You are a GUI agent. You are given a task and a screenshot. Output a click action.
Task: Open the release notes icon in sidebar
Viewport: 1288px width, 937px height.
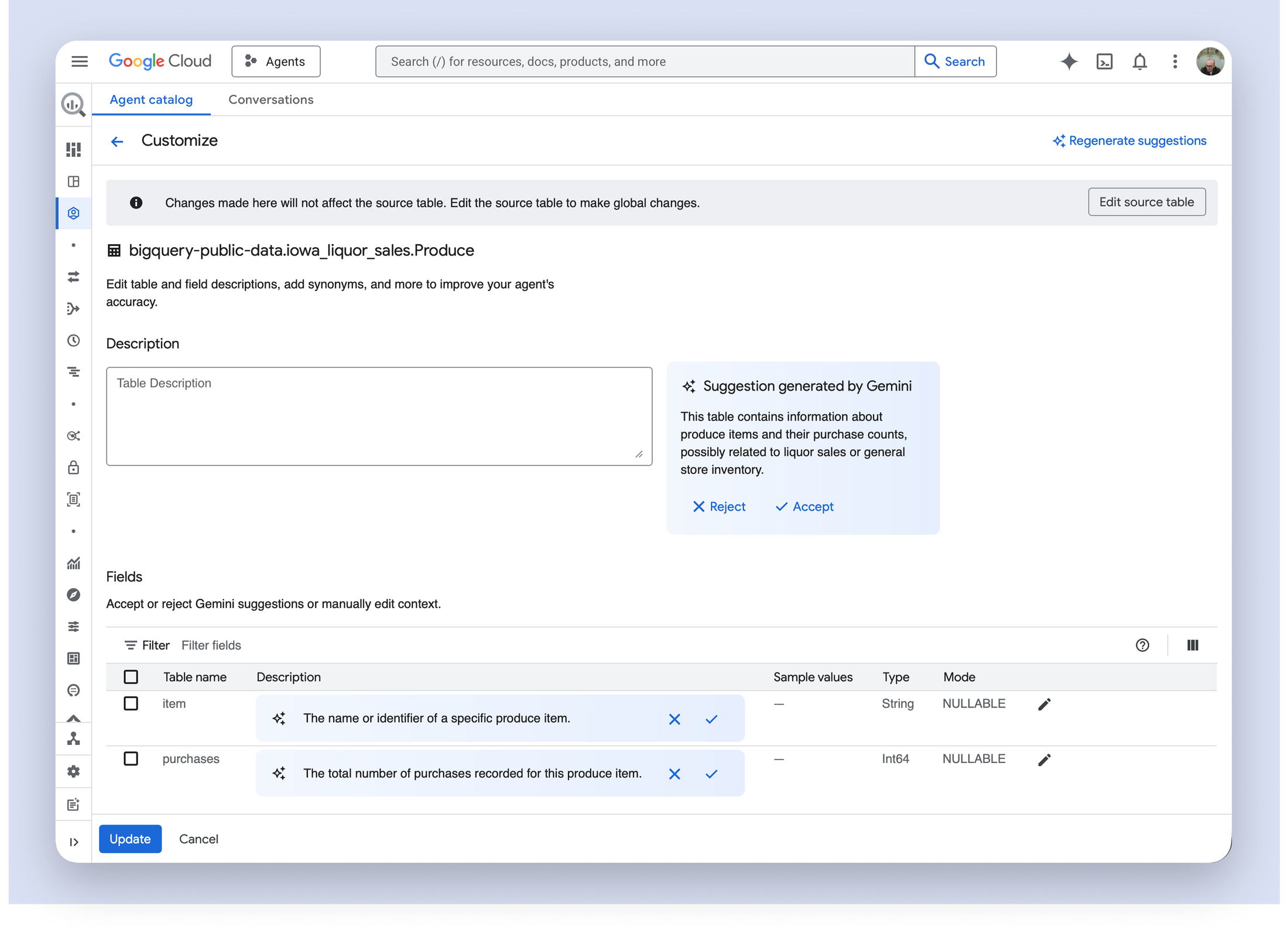coord(73,805)
